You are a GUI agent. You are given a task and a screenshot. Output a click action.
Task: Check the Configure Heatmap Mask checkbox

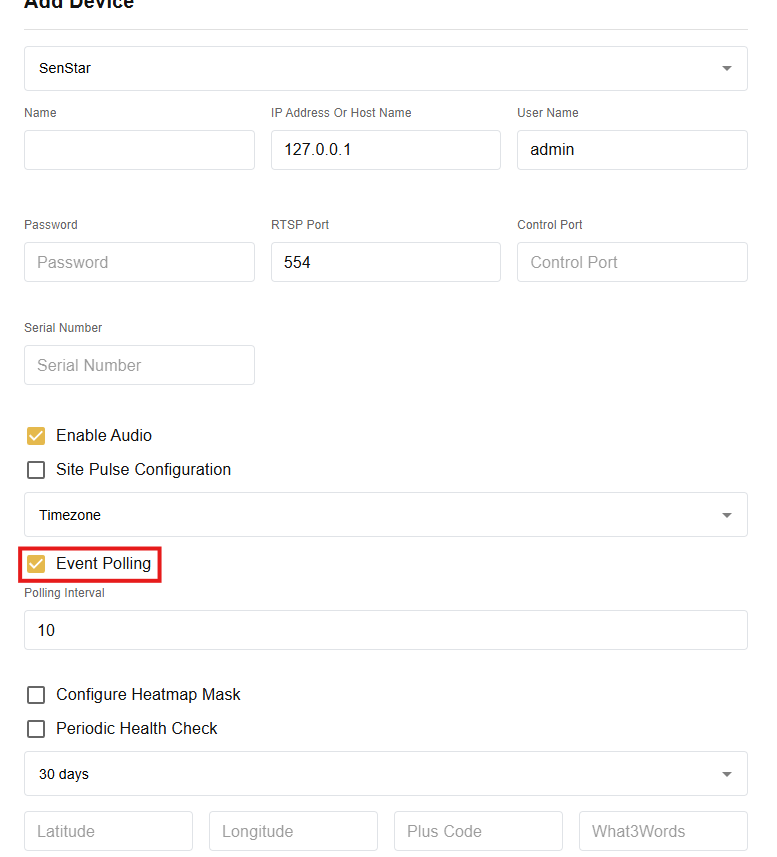point(36,695)
